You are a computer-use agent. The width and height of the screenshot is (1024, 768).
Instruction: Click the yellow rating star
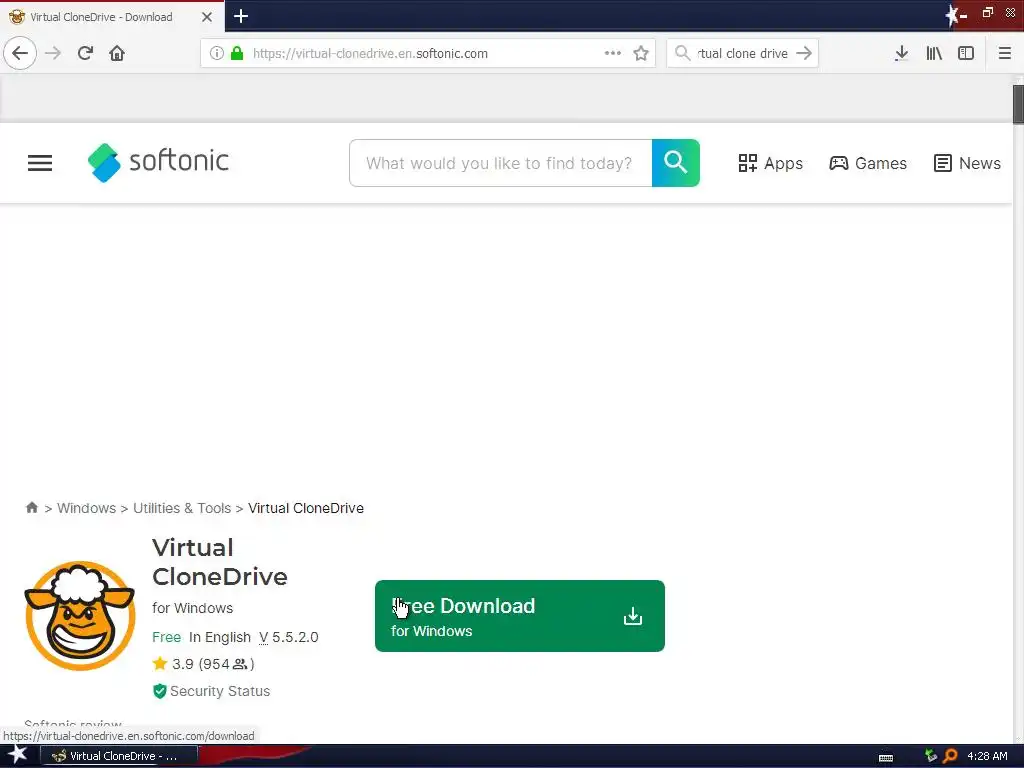[160, 664]
